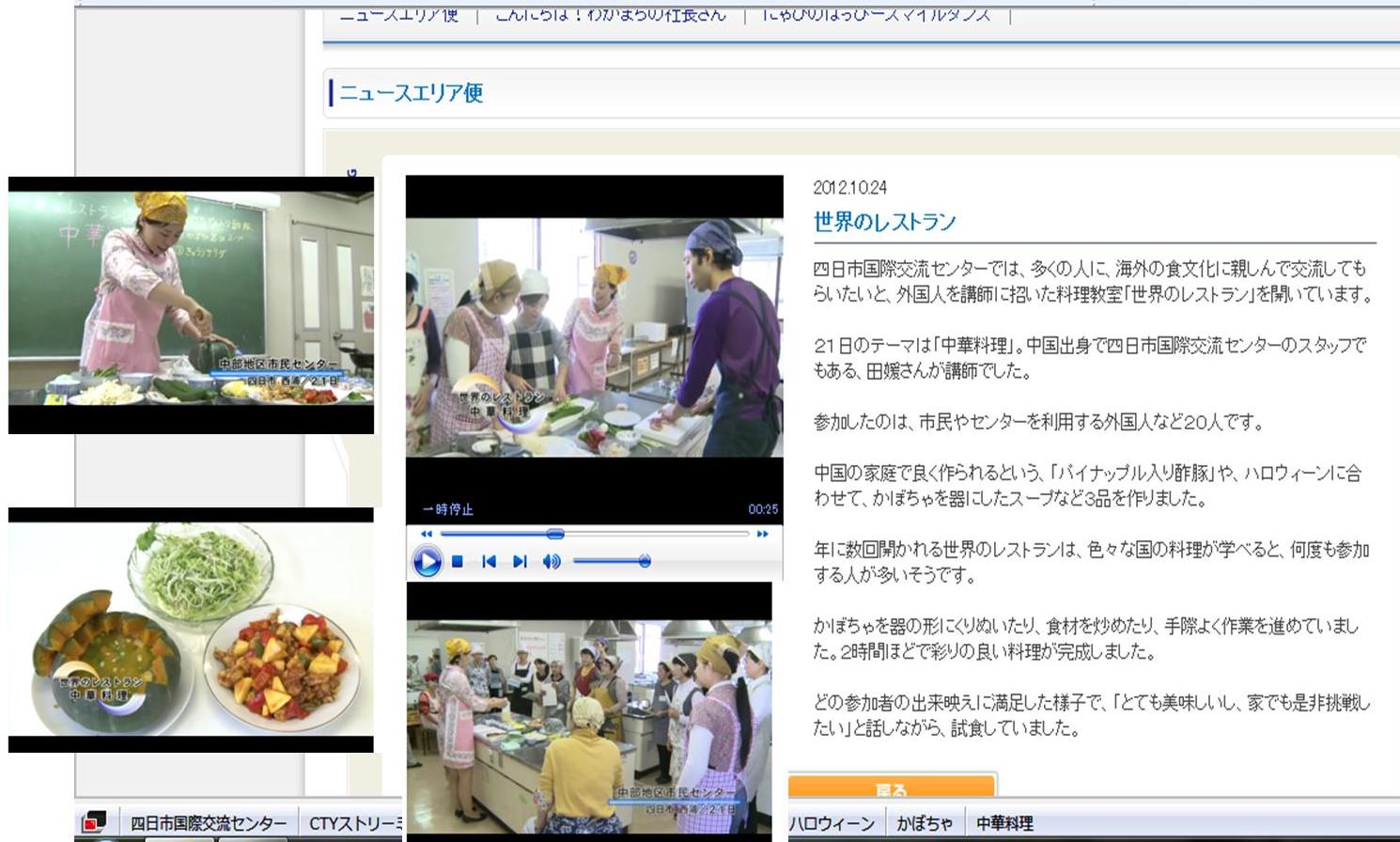Click the ニュースエリア便 section heading
This screenshot has height=842, width=1400.
tap(411, 92)
